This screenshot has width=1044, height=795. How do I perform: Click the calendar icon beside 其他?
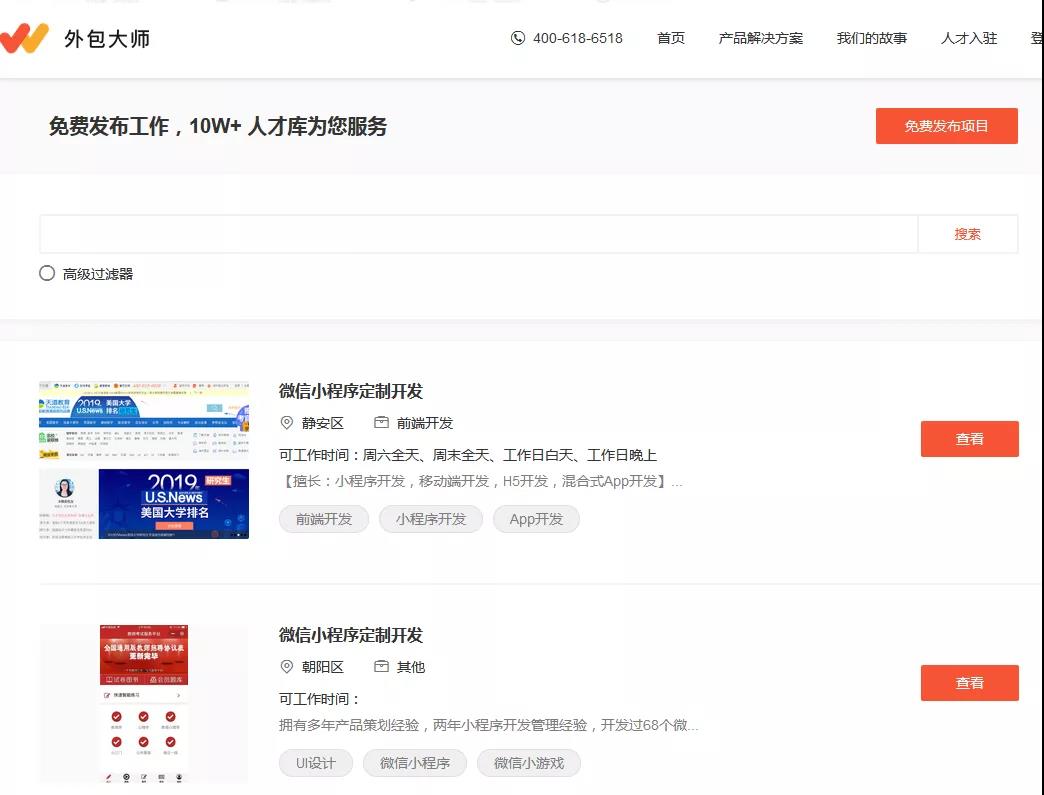(382, 666)
